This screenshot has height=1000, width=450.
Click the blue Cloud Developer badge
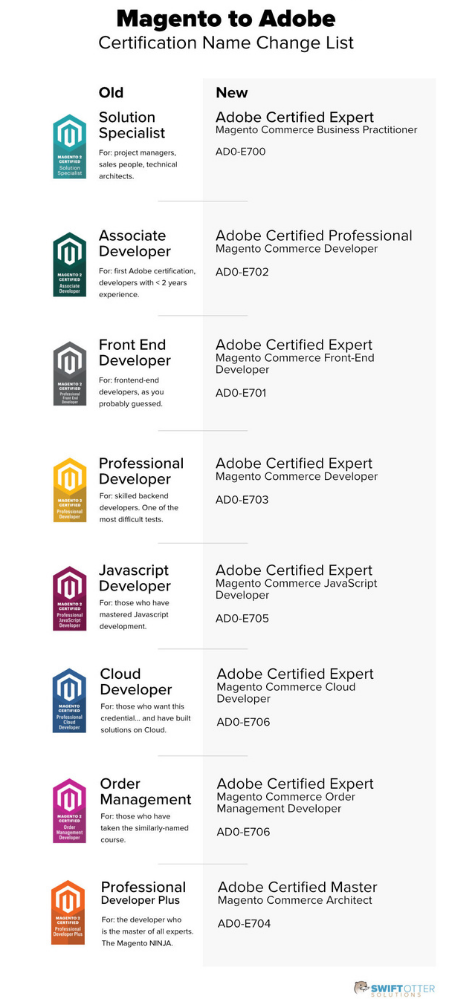[x=69, y=700]
